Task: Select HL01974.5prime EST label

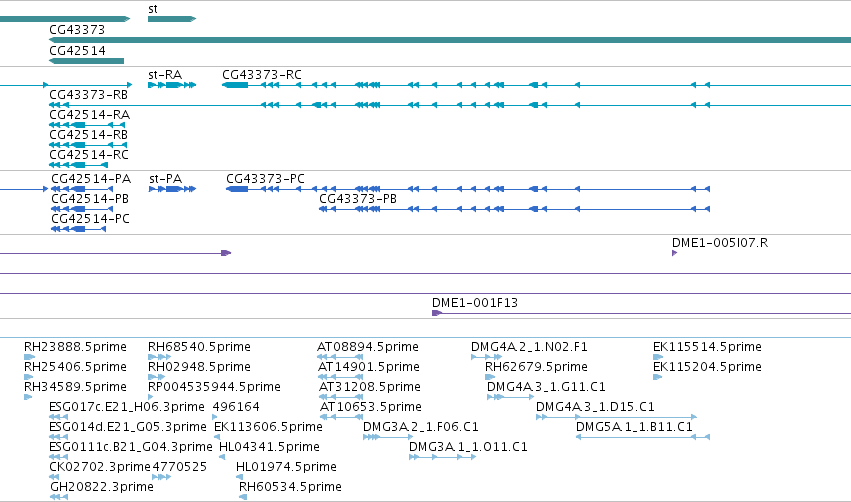Action: pos(286,467)
